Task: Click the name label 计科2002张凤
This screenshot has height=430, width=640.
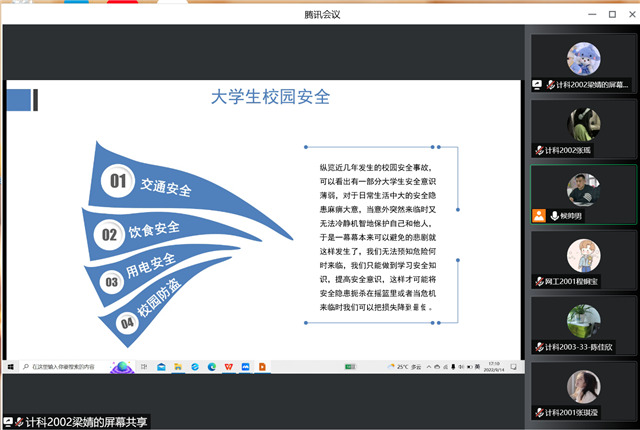Action: 568,151
